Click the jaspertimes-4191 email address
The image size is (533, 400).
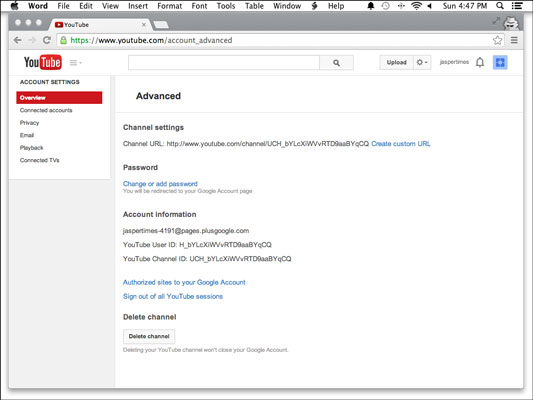point(186,231)
